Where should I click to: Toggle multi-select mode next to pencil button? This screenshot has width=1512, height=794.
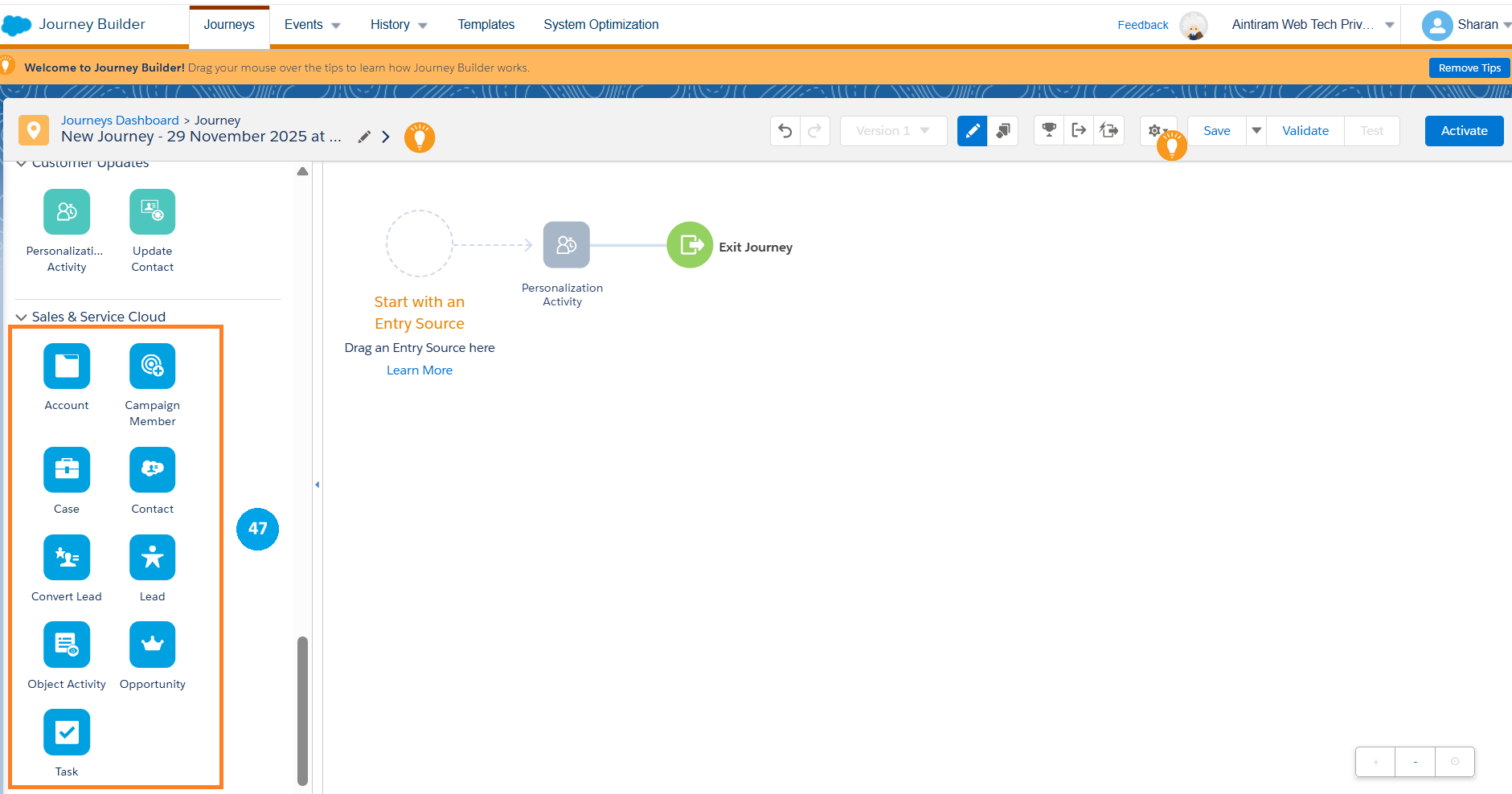[1003, 131]
